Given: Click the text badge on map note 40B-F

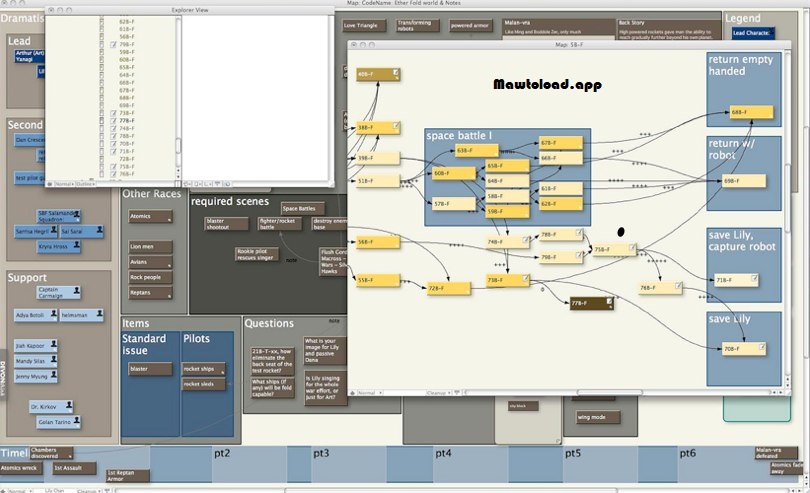Looking at the screenshot, I should coord(396,72).
